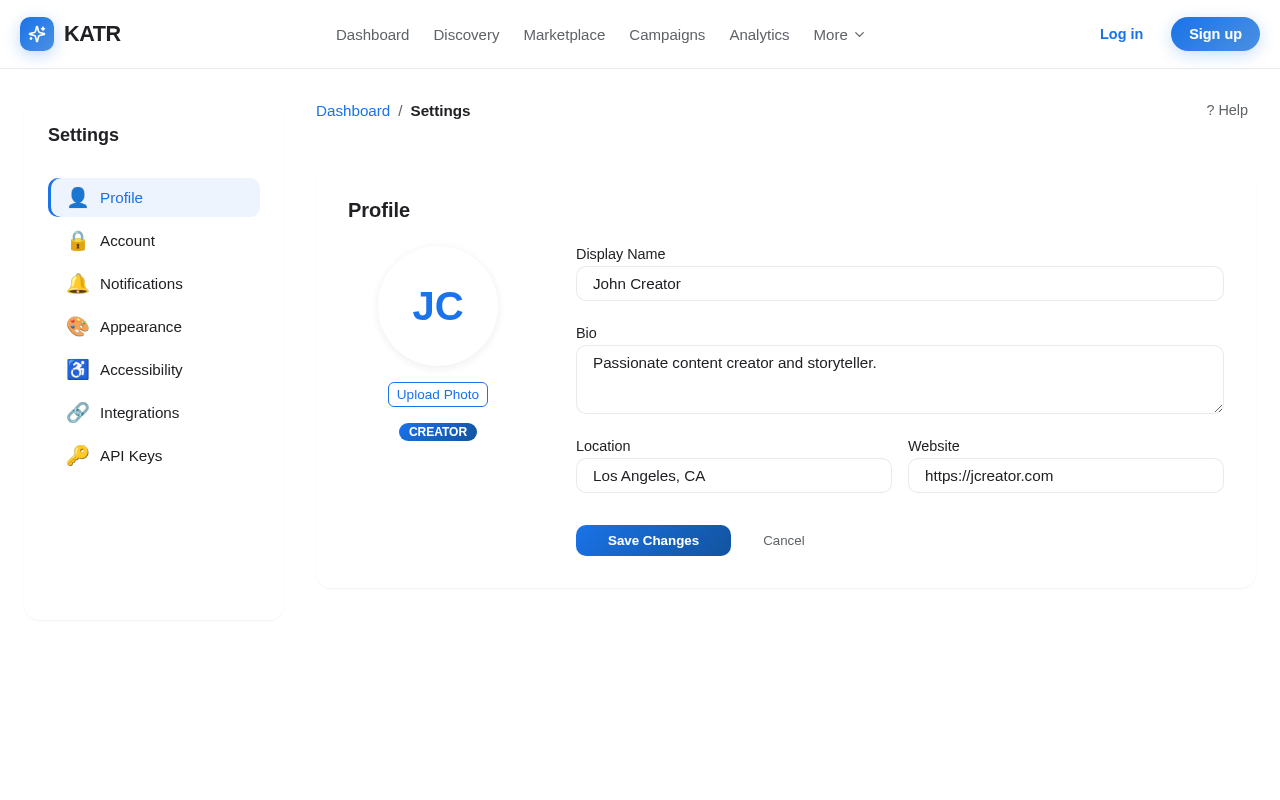Open Campaigns nav item
The height and width of the screenshot is (800, 1280).
[x=667, y=34]
